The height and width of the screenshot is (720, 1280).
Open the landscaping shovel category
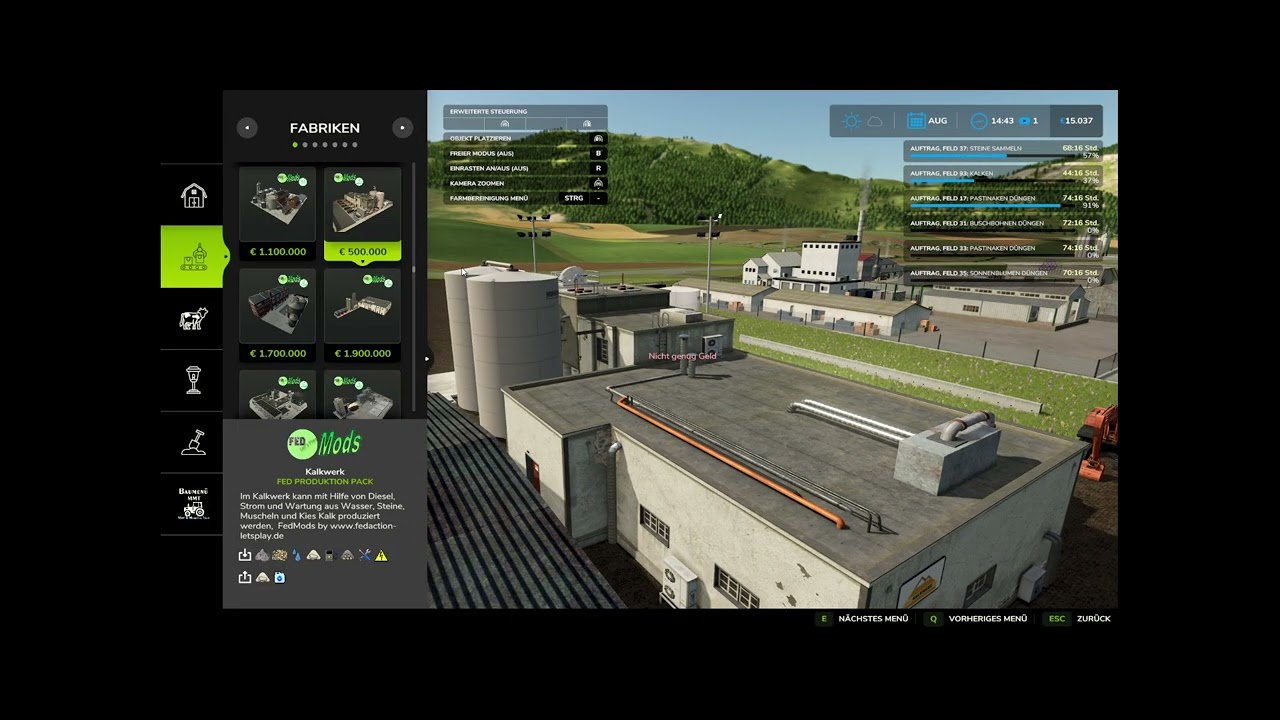coord(193,442)
